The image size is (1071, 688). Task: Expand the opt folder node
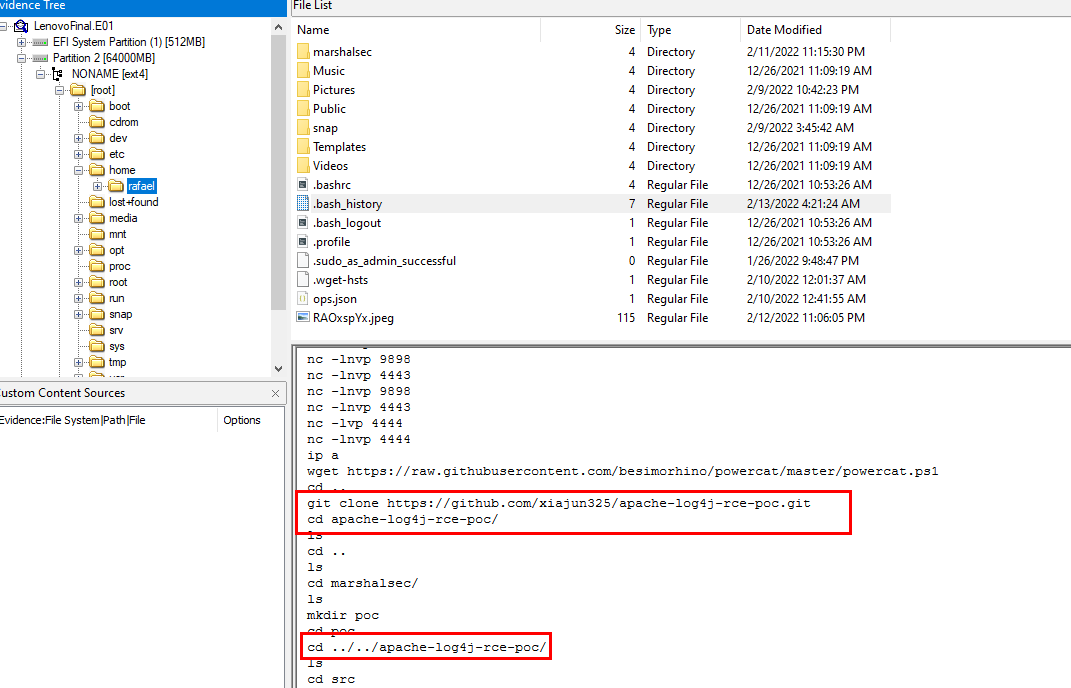coord(79,250)
